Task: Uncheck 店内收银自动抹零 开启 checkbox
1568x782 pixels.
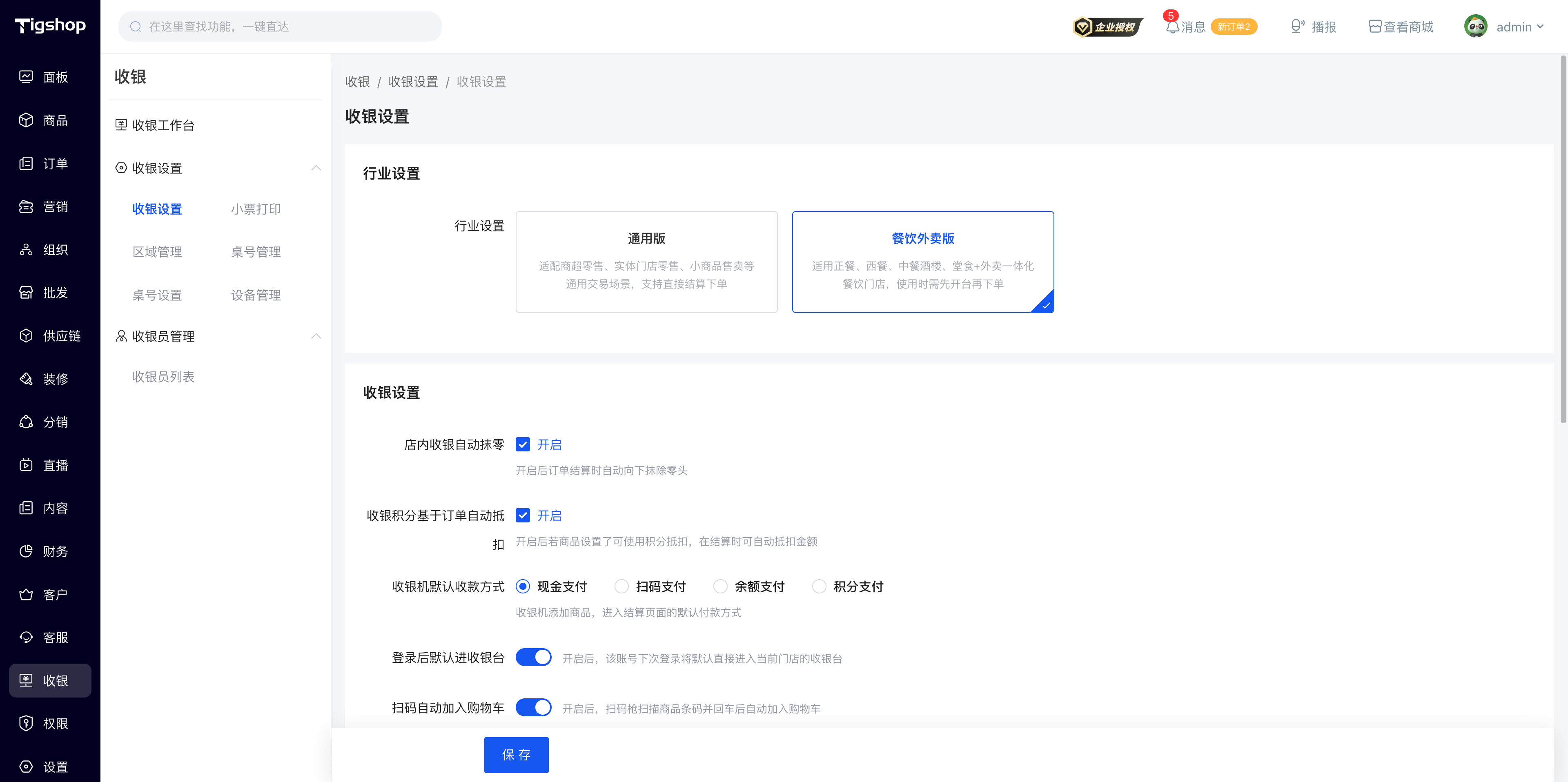Action: tap(522, 444)
